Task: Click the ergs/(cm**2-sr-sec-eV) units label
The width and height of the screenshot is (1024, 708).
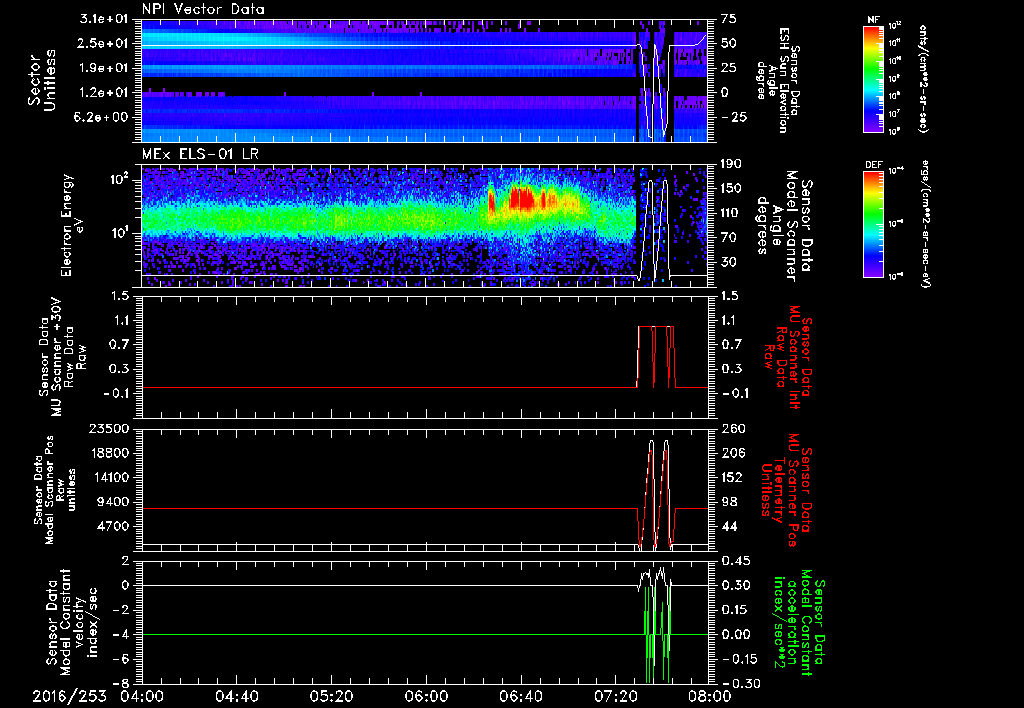Action: tap(927, 224)
